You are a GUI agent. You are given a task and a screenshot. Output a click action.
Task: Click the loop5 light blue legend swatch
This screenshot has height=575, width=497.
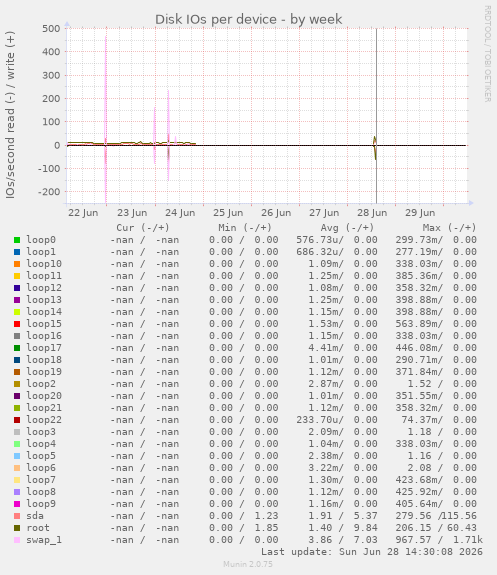[x=17, y=456]
